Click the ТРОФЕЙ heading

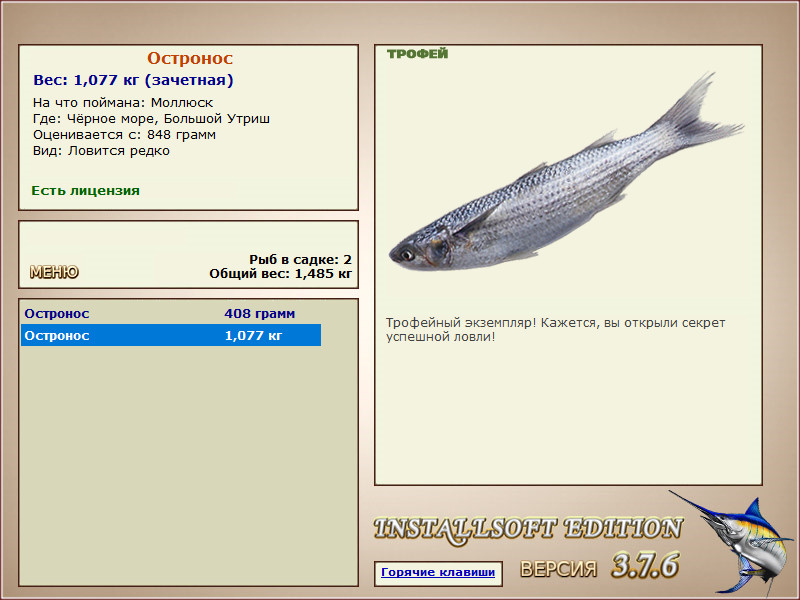tap(417, 54)
